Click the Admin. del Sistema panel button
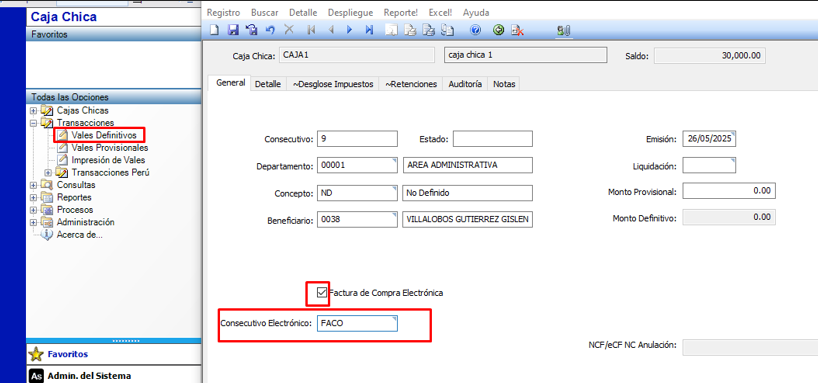Screen dimensions: 818x383 [x=113, y=376]
